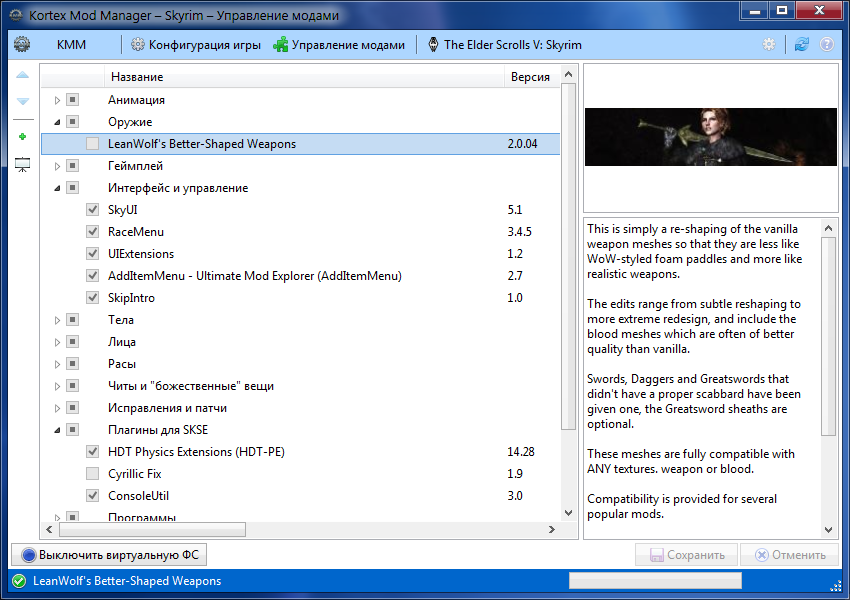The width and height of the screenshot is (850, 600).
Task: Uncheck the RaceMenu mod checkbox
Action: 93,231
